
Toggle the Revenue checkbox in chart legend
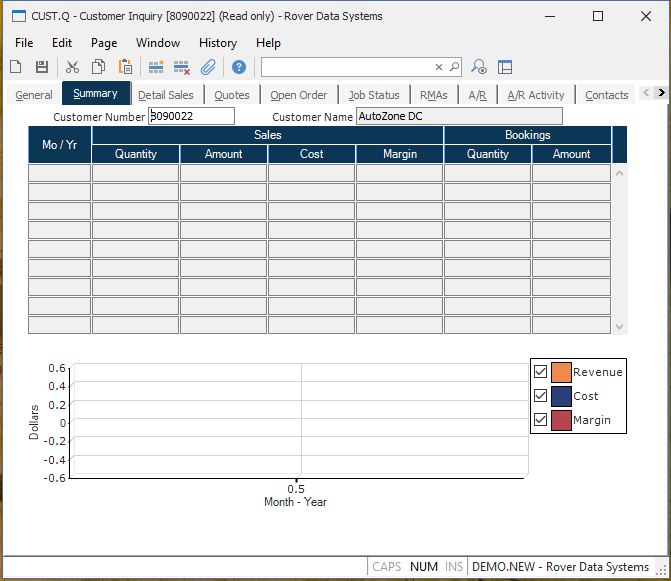(x=541, y=372)
